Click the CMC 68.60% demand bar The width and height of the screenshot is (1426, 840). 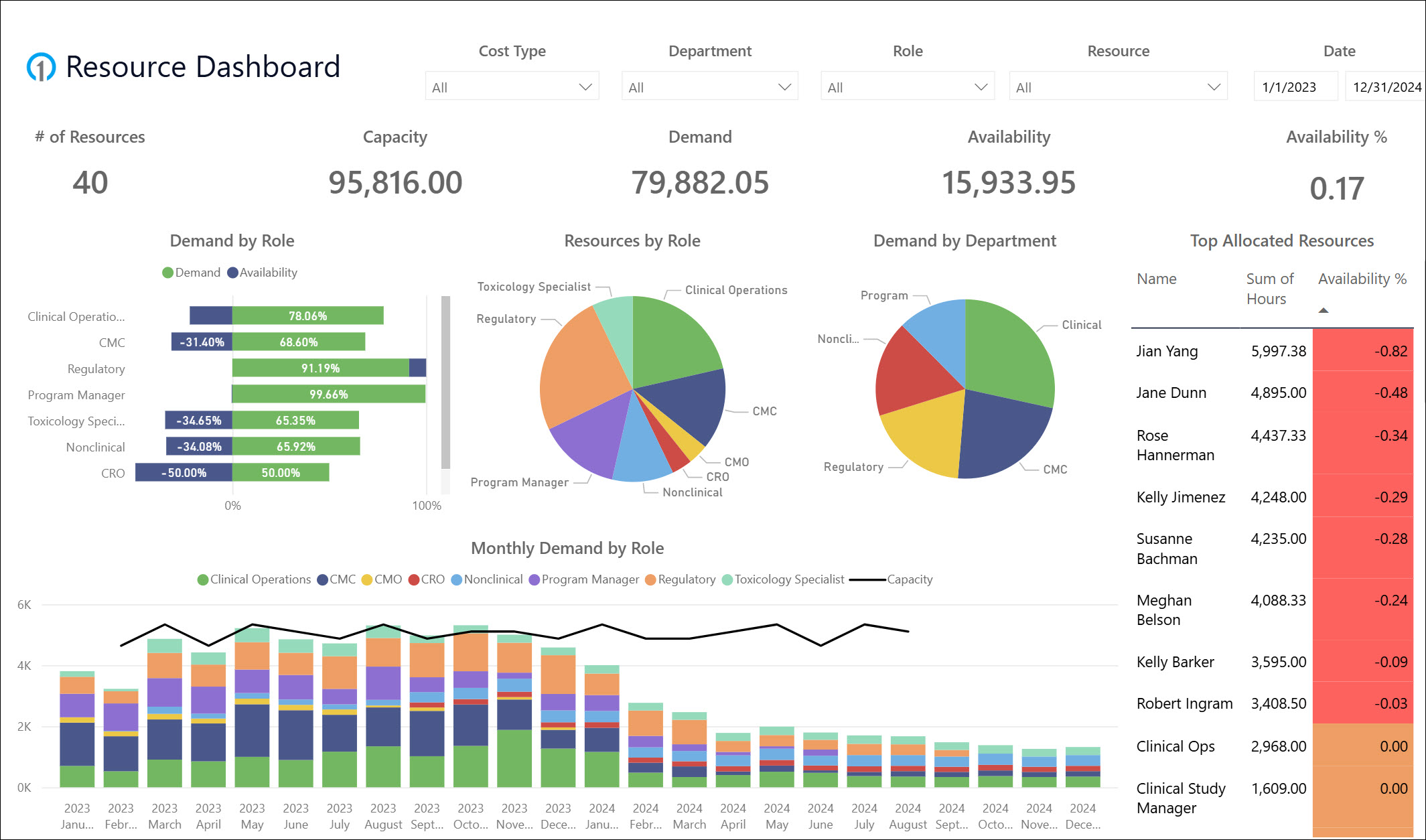[299, 342]
